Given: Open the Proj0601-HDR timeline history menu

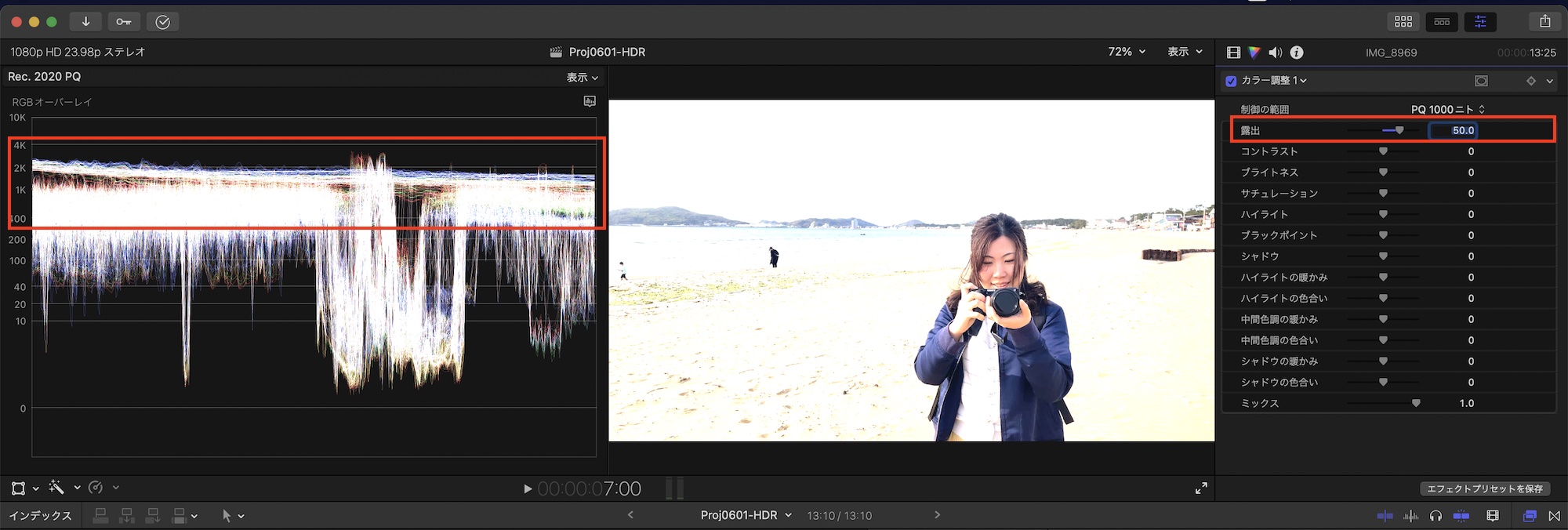Looking at the screenshot, I should point(746,515).
